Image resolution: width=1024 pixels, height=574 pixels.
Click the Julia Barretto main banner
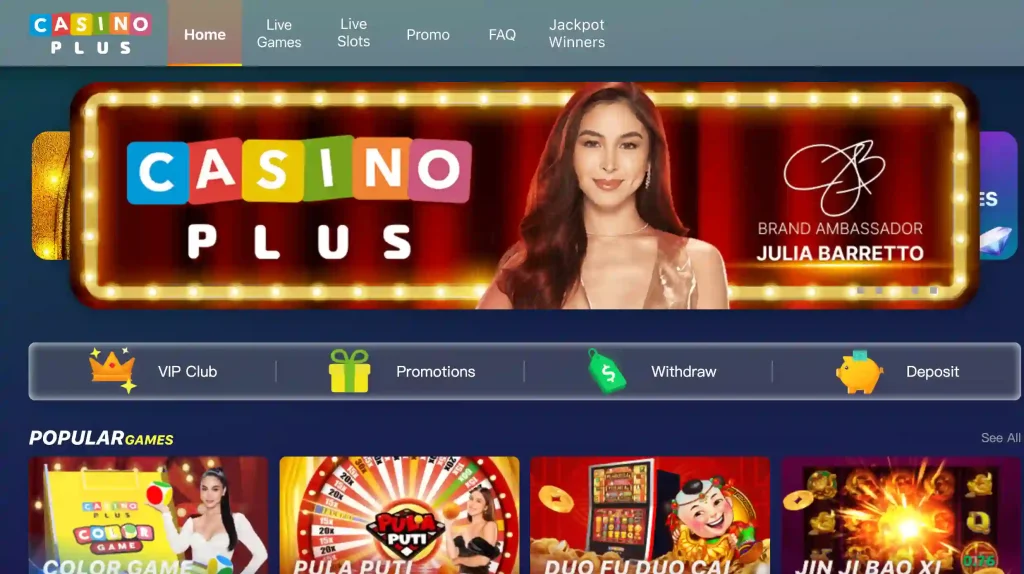pyautogui.click(x=524, y=195)
